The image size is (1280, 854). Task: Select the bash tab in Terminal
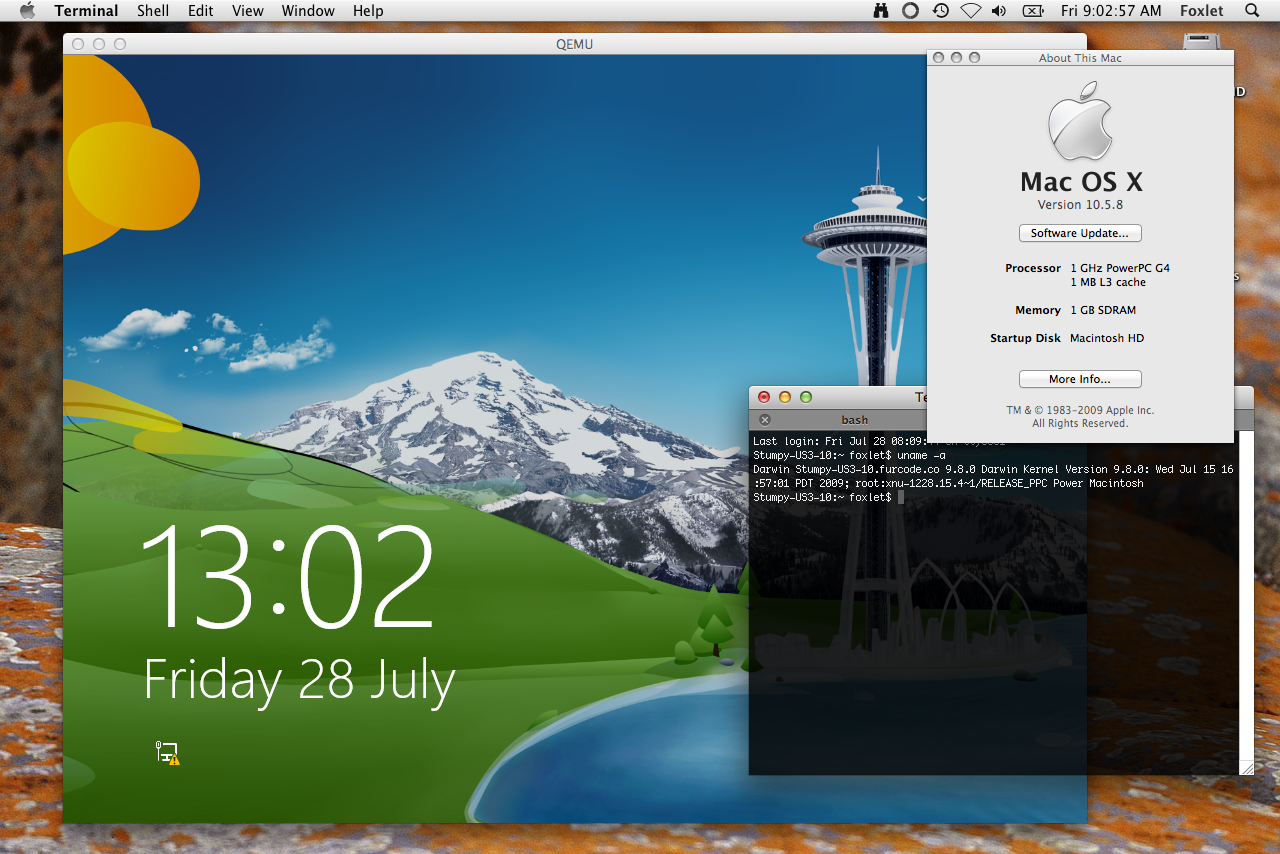click(x=854, y=420)
